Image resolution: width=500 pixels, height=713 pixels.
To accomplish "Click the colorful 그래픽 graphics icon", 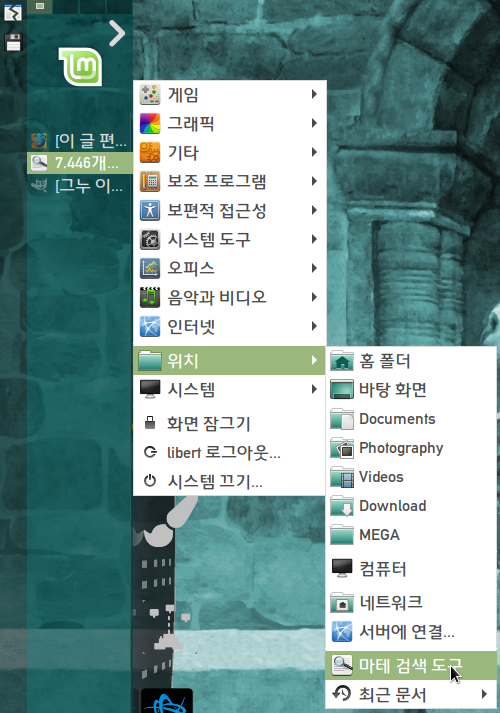I will pyautogui.click(x=150, y=123).
